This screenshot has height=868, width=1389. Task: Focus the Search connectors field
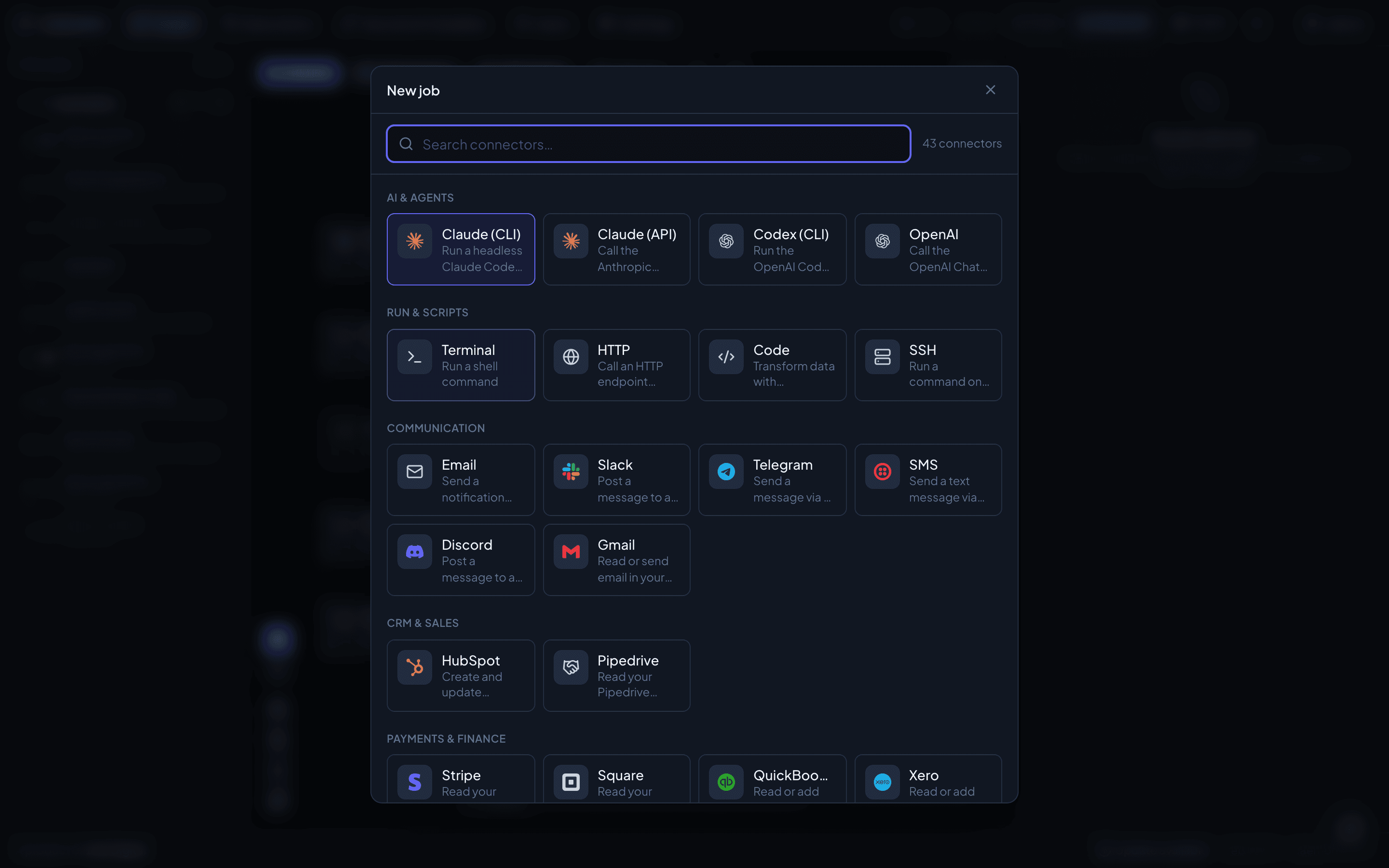[648, 144]
